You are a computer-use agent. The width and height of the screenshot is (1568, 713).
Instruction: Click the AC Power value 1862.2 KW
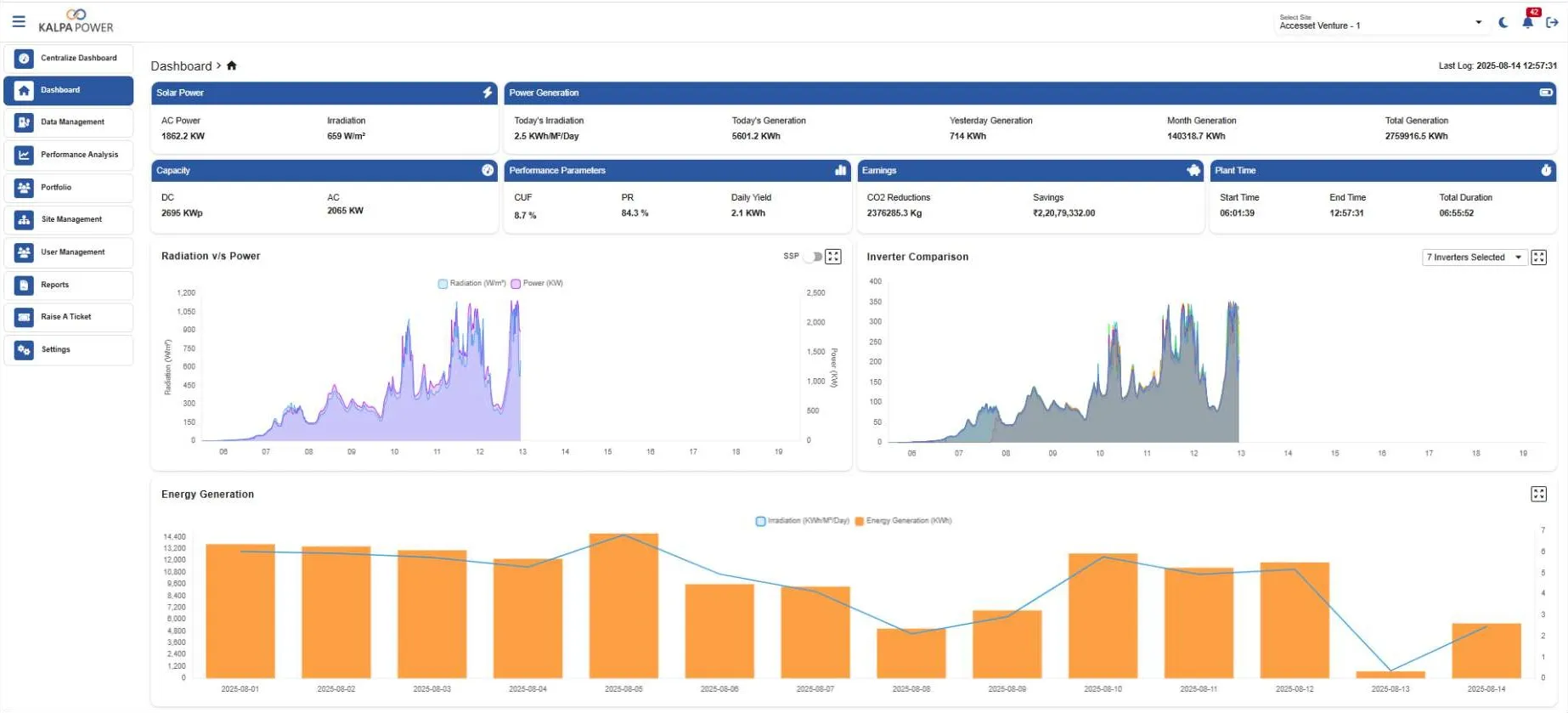183,136
